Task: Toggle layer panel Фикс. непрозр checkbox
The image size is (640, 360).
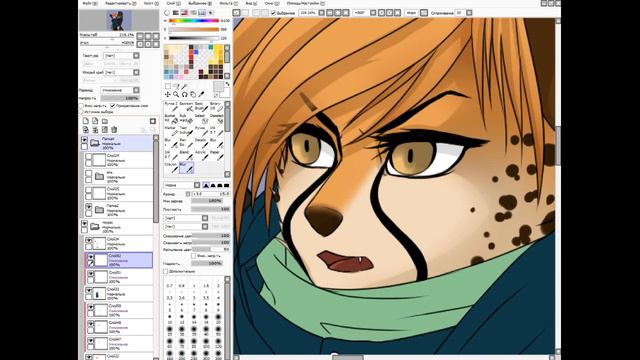Action: (81, 106)
